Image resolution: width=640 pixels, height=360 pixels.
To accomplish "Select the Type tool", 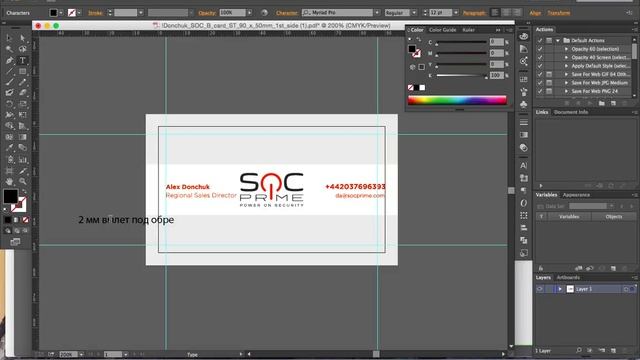I will (22, 60).
